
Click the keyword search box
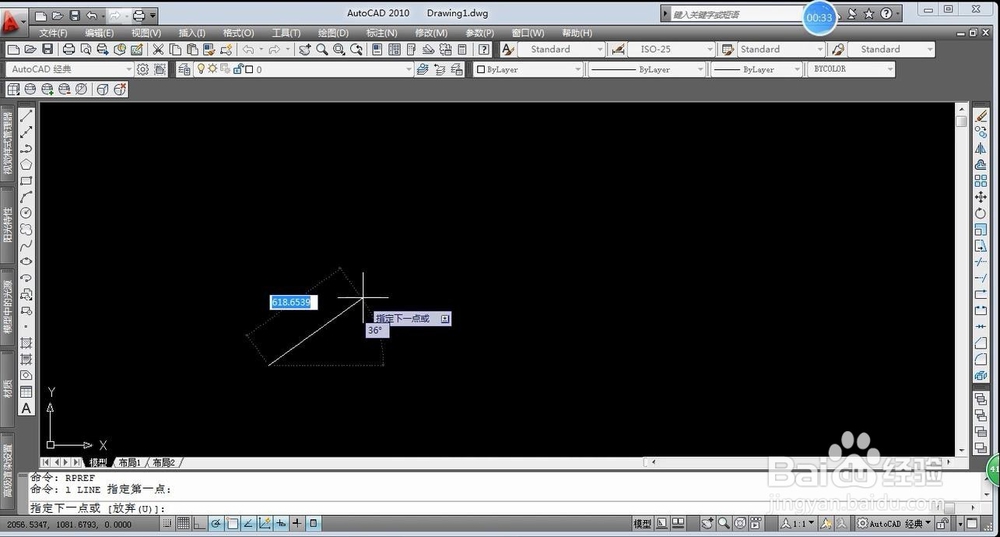(x=735, y=14)
